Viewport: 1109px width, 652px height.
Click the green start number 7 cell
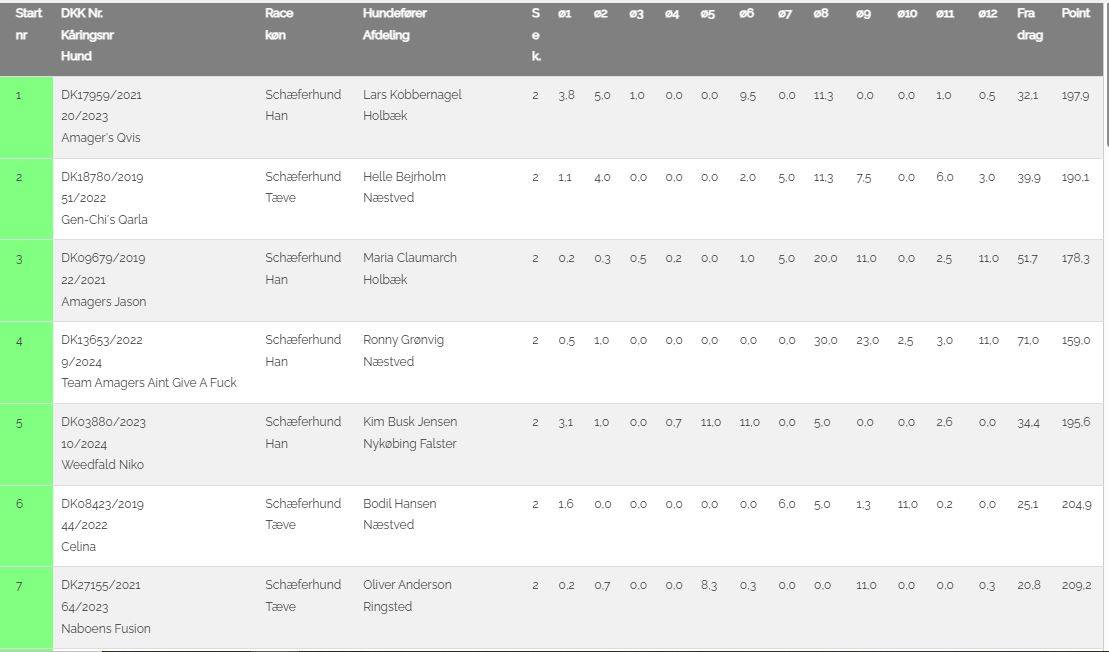point(26,607)
